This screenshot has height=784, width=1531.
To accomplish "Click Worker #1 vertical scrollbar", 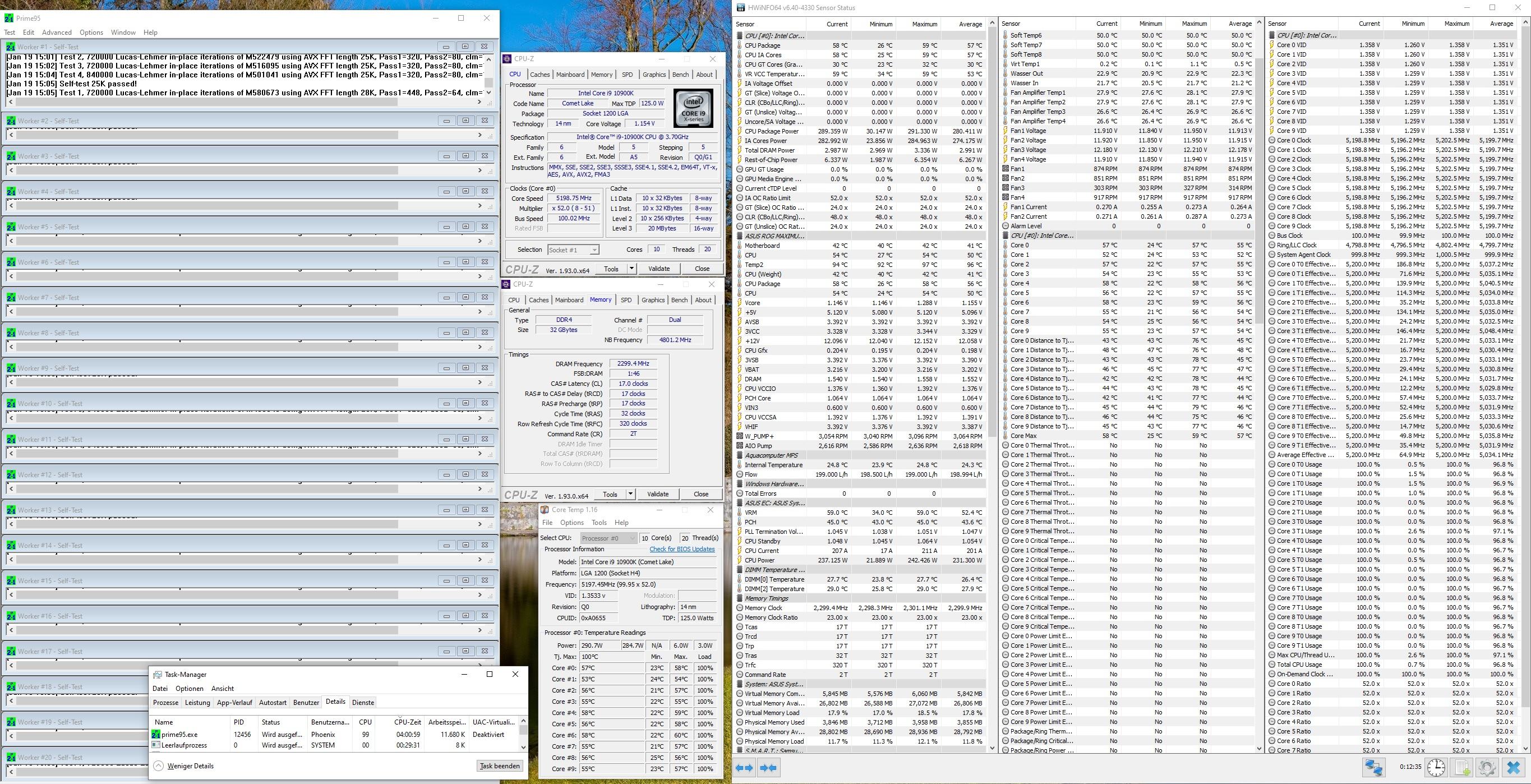I will click(488, 76).
